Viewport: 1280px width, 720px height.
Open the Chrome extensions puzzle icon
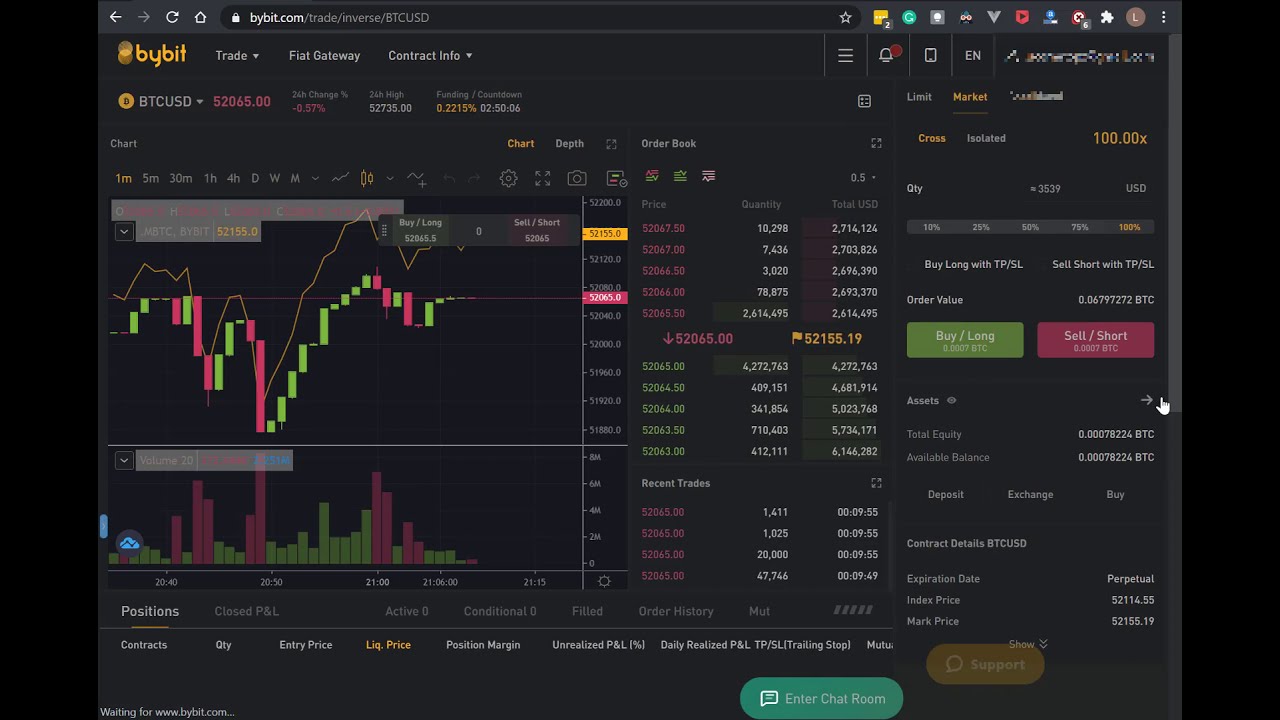coord(1107,17)
